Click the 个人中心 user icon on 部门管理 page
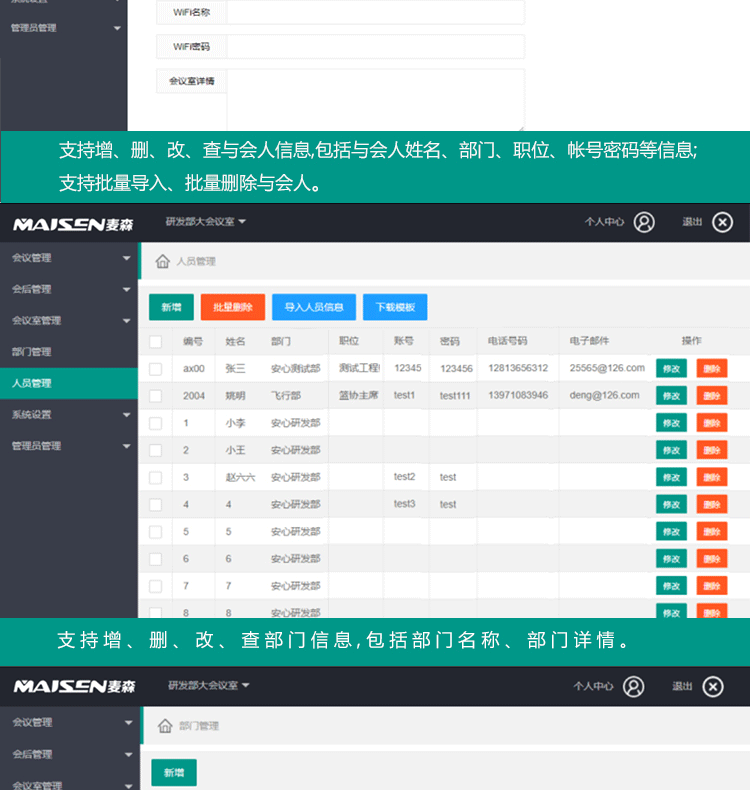 pyautogui.click(x=633, y=686)
